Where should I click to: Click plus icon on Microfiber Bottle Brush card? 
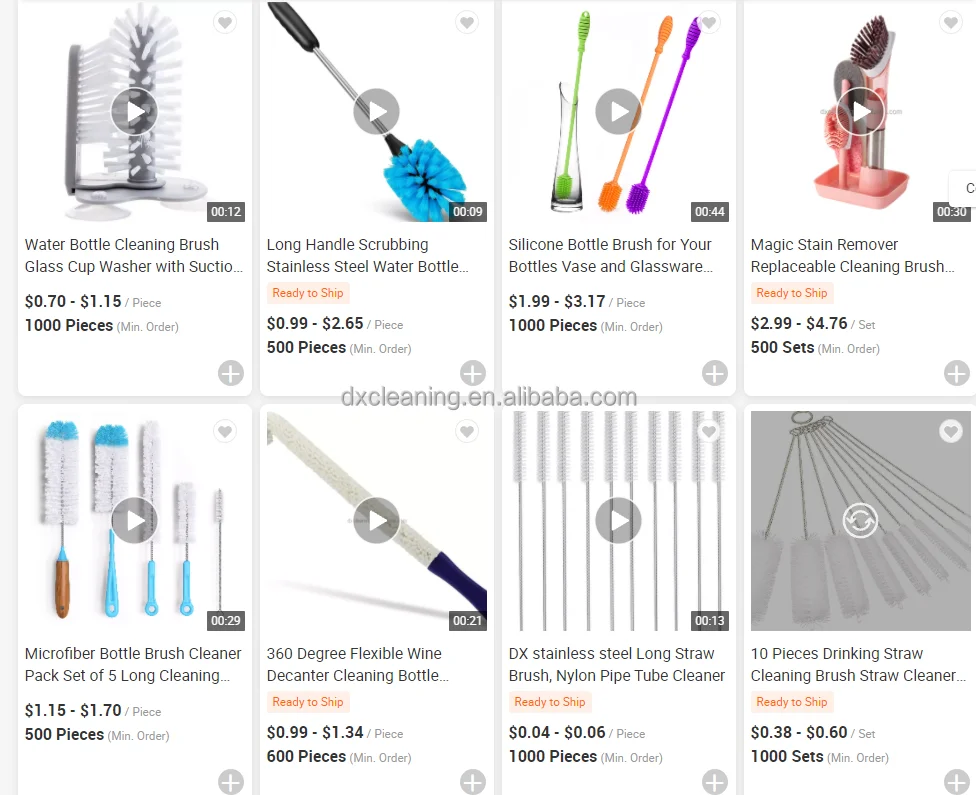[231, 782]
